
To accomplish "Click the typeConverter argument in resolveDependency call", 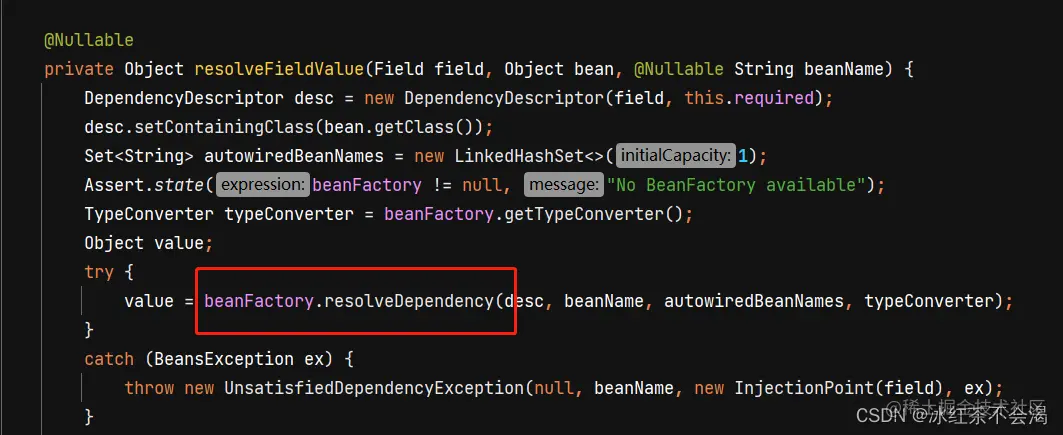I will (x=928, y=301).
